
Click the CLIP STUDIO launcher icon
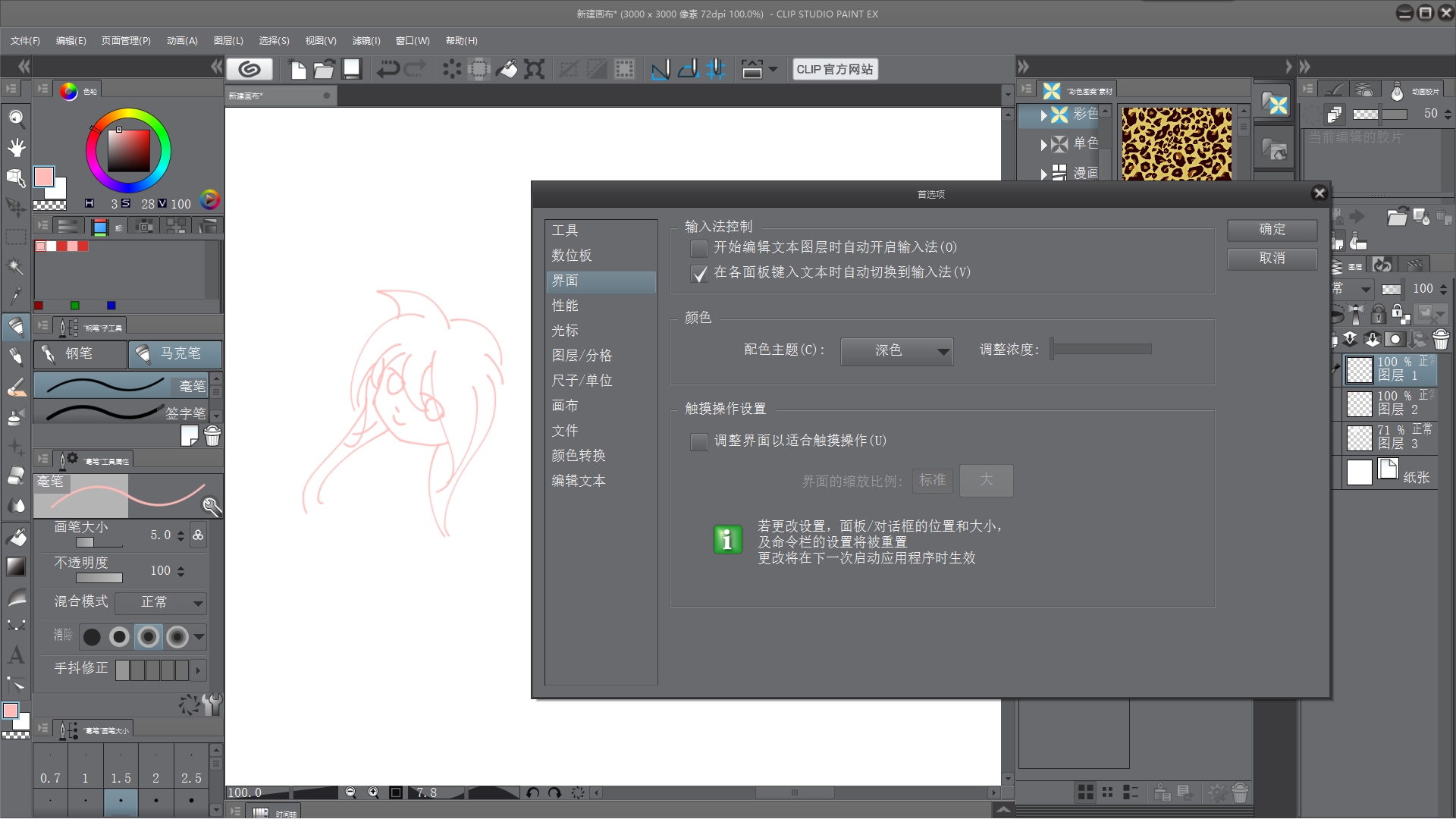249,69
